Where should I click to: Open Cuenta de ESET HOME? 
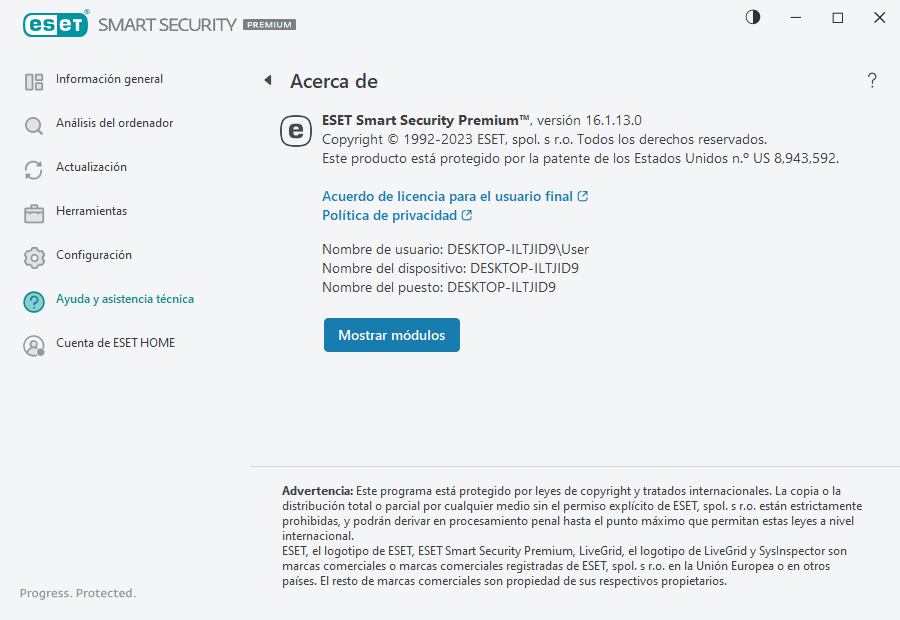coord(115,343)
